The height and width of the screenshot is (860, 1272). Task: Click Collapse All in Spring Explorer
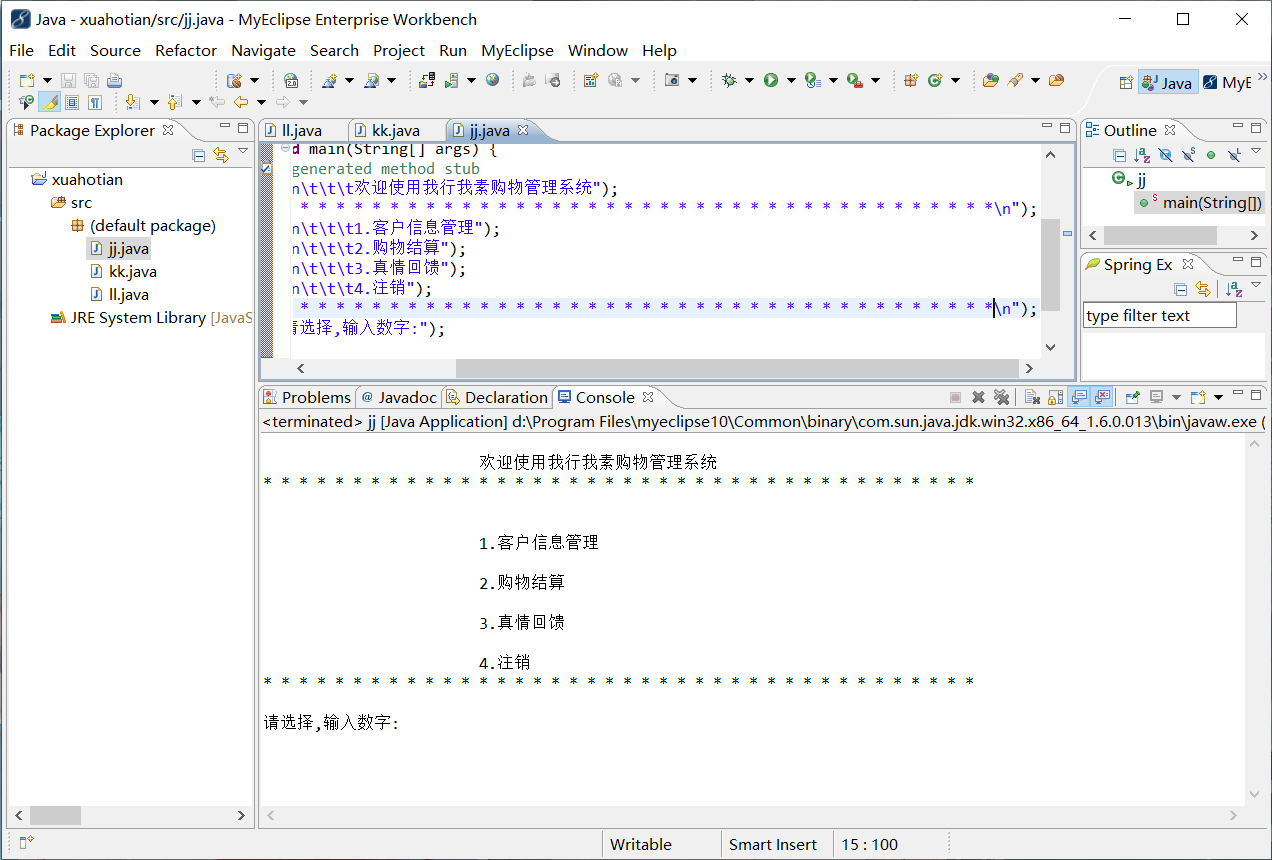click(x=1180, y=289)
